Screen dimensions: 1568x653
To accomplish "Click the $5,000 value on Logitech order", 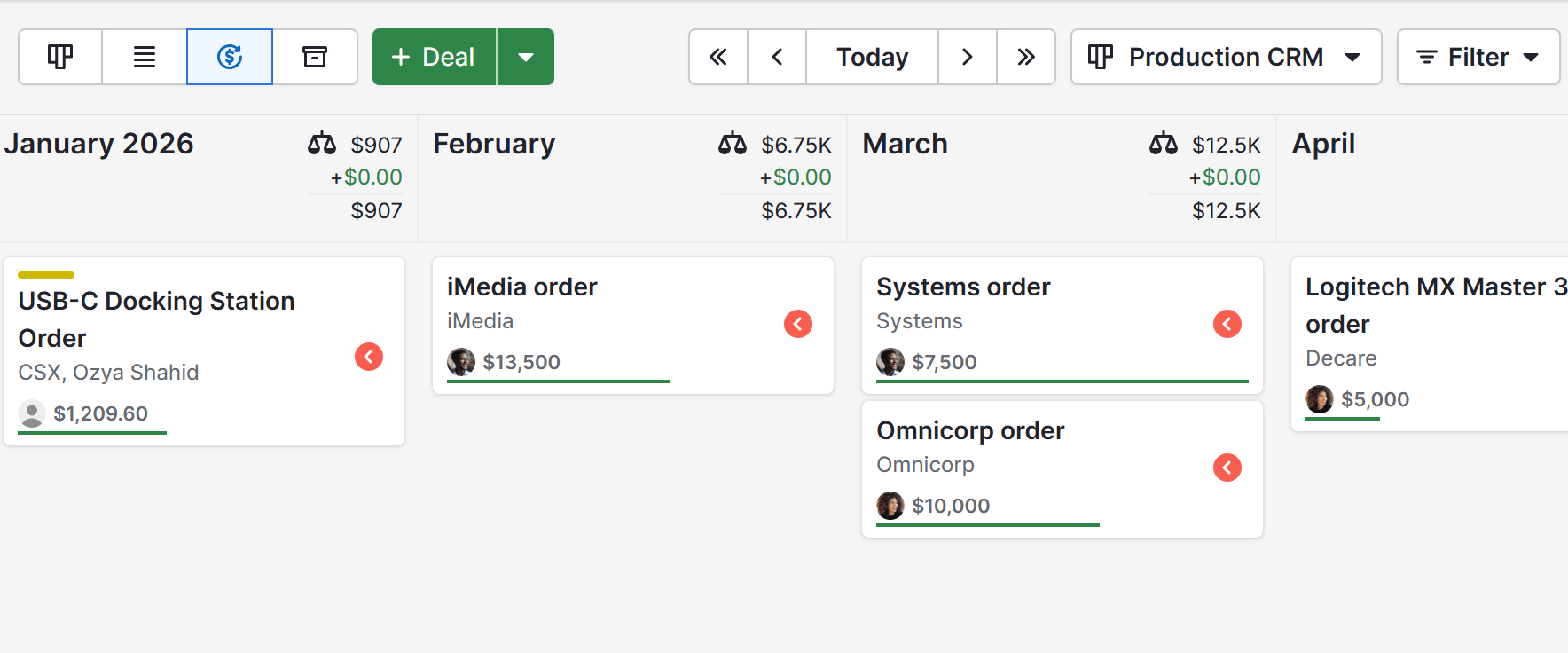I will [1375, 399].
